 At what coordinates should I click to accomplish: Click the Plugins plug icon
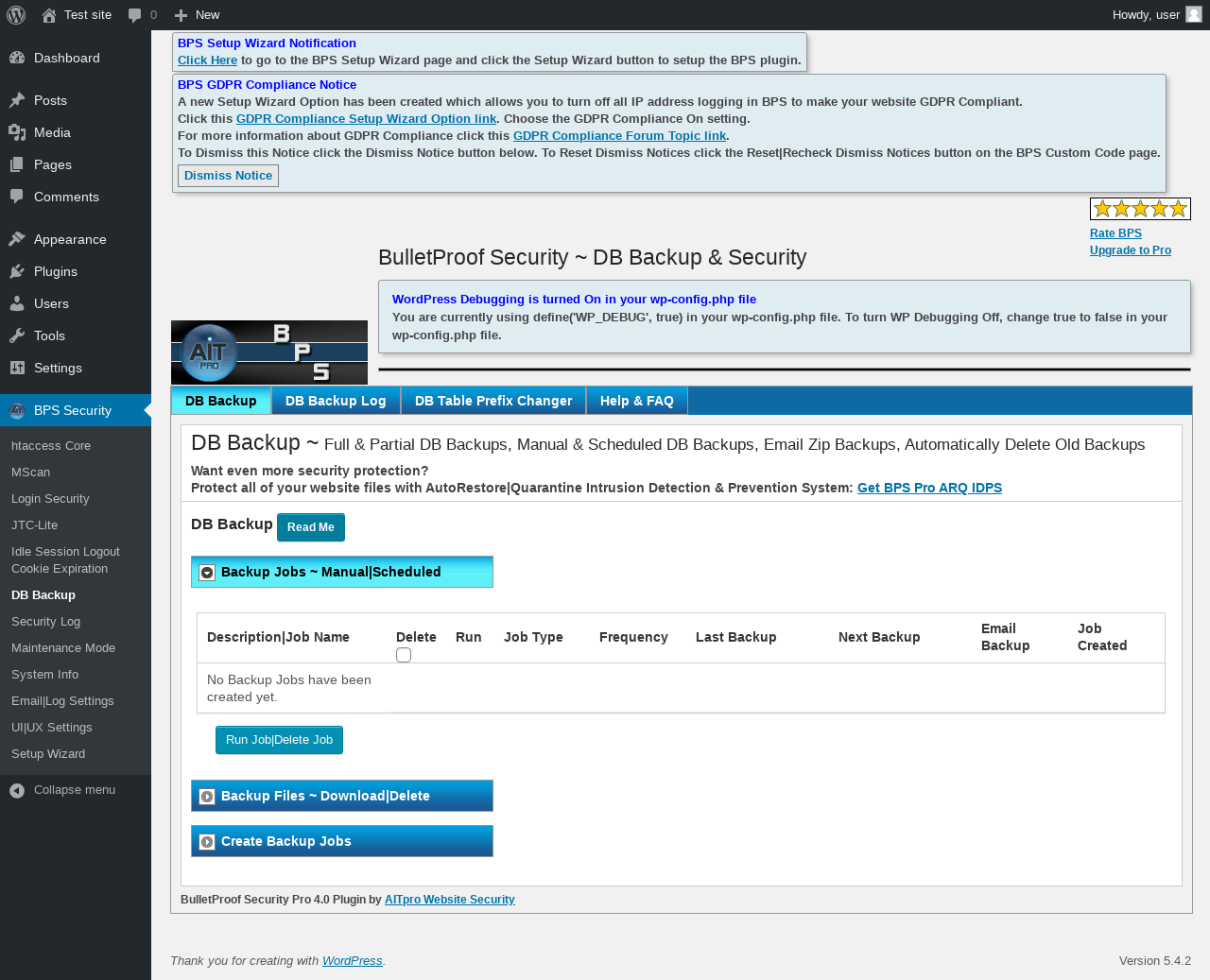[17, 271]
